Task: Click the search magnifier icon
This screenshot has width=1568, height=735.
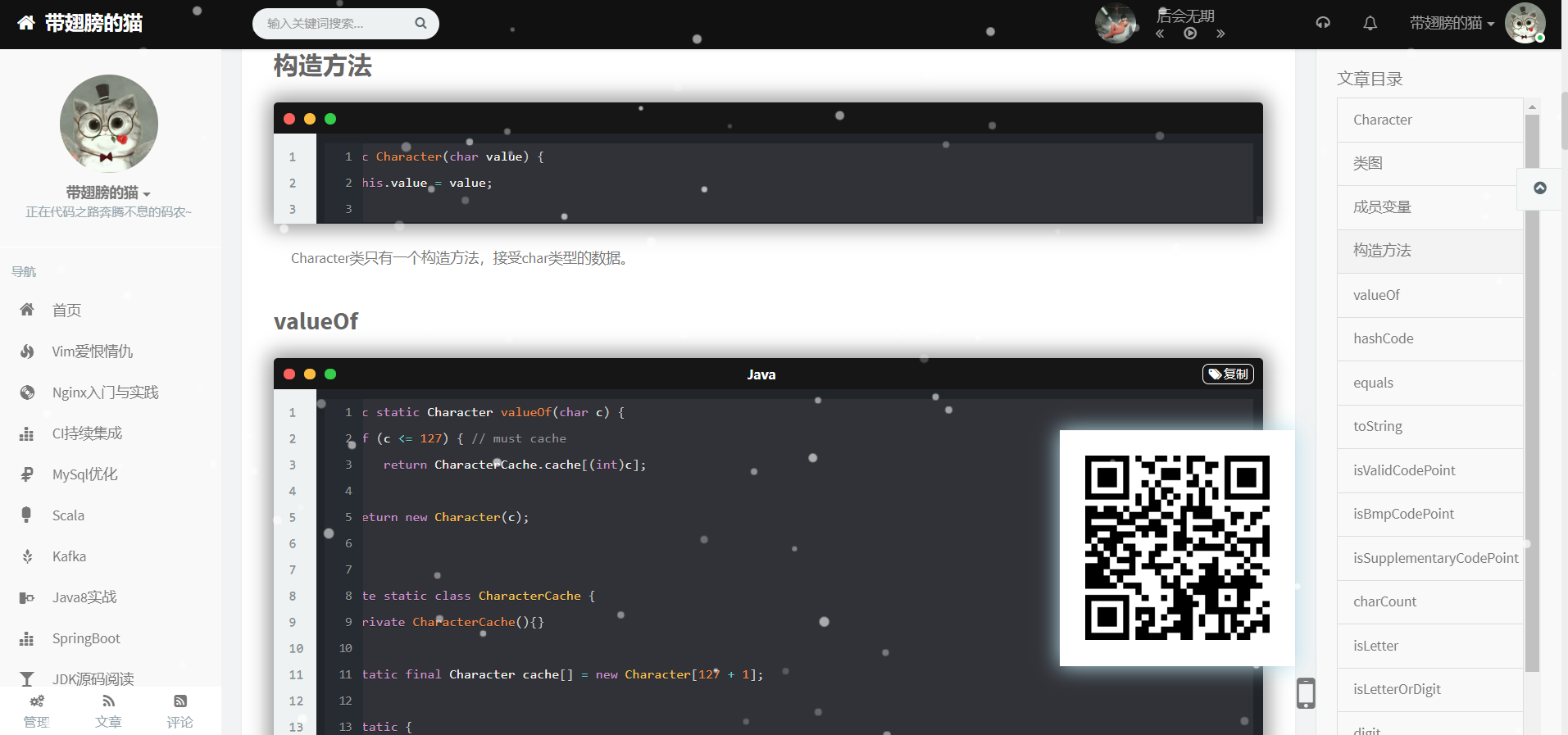Action: point(420,23)
